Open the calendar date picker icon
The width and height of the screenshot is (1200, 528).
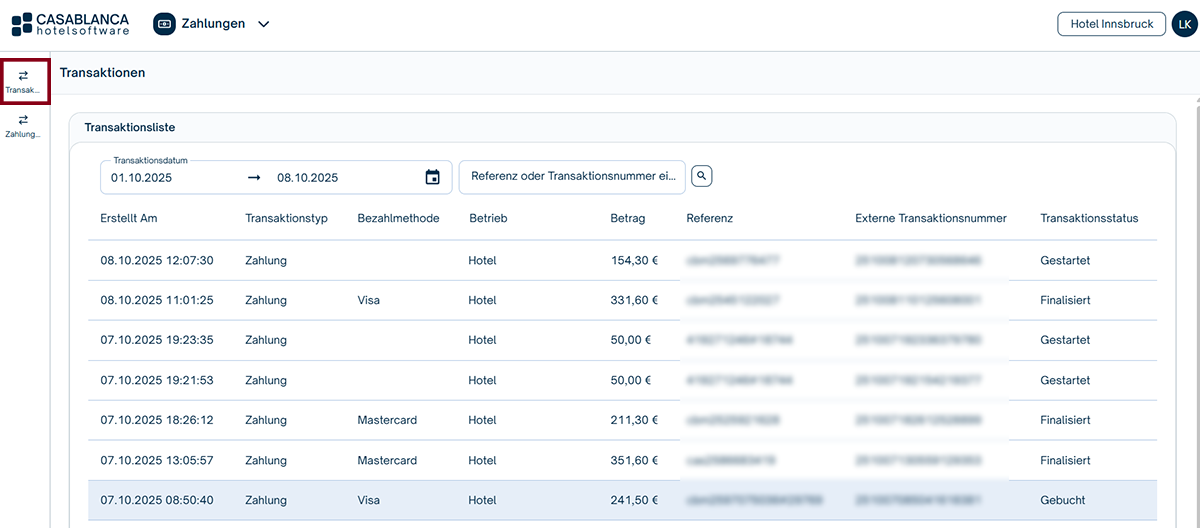pos(433,178)
